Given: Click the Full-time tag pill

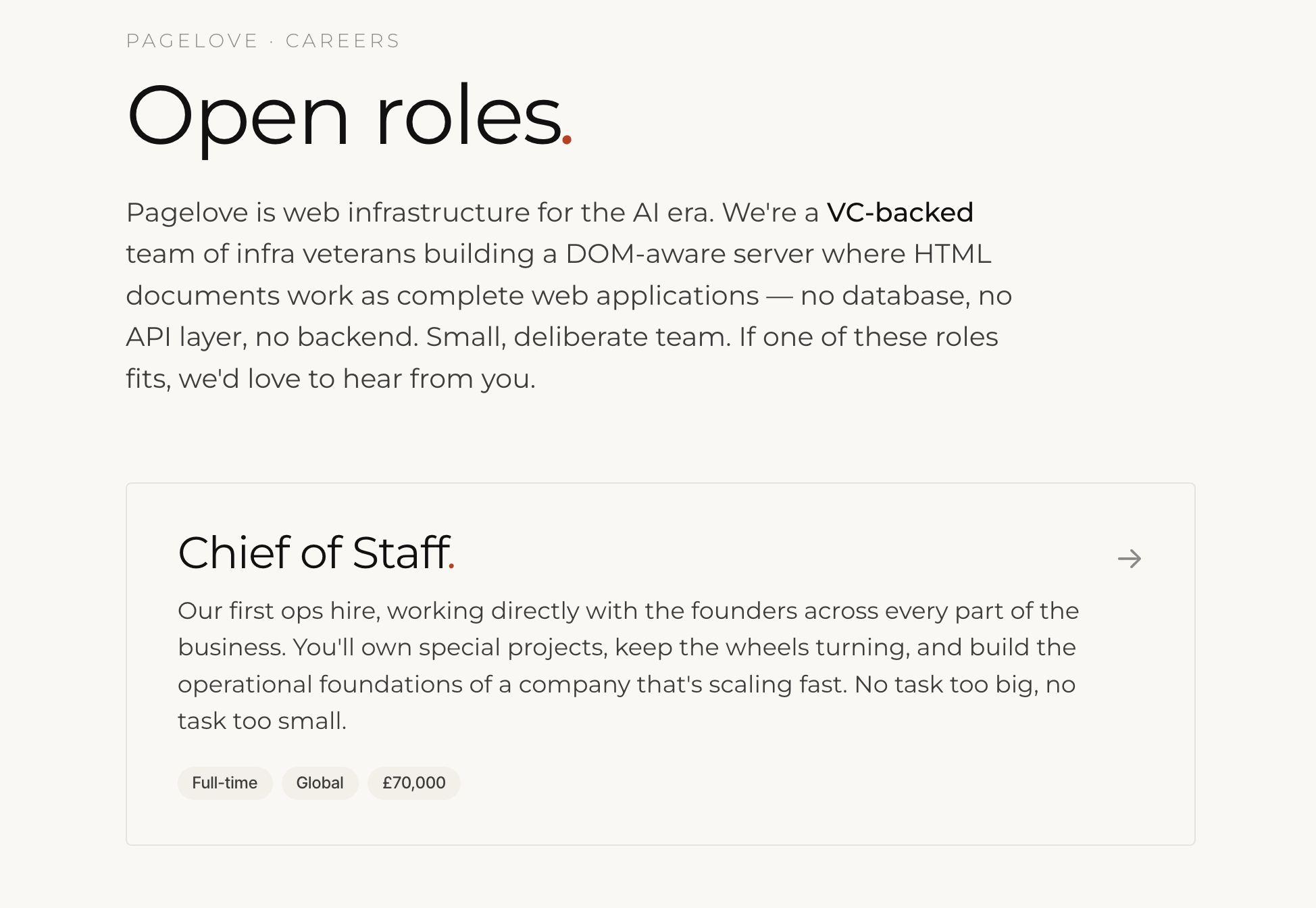Looking at the screenshot, I should point(225,783).
